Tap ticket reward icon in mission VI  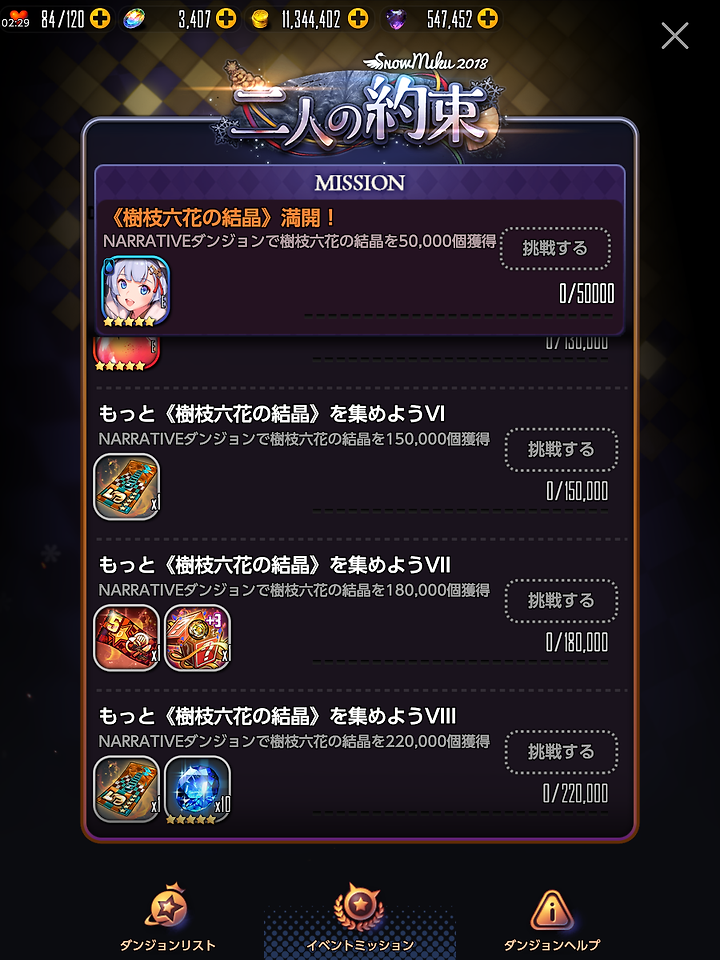click(127, 487)
